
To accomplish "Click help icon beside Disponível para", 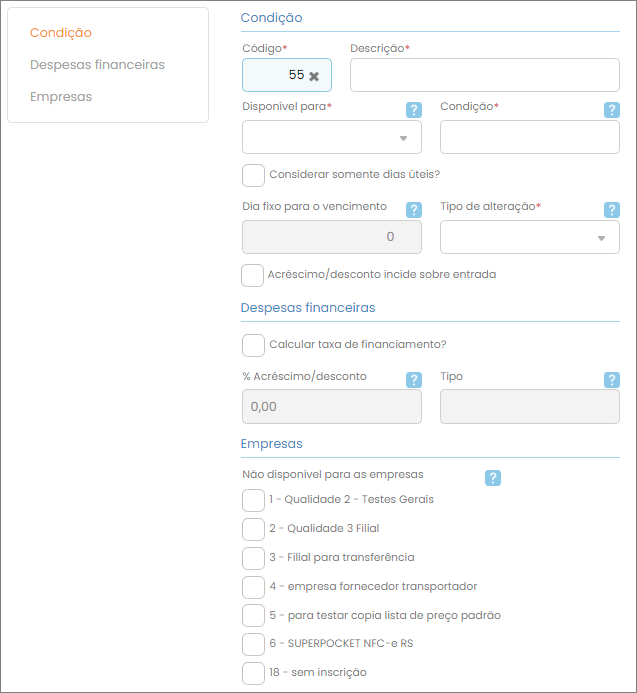I will pyautogui.click(x=413, y=110).
